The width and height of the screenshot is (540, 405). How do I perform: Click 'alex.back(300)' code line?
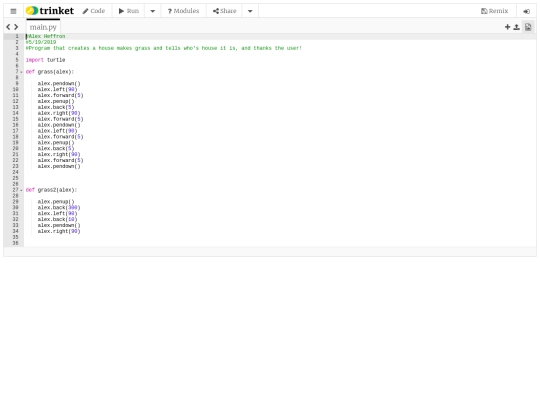tap(59, 207)
